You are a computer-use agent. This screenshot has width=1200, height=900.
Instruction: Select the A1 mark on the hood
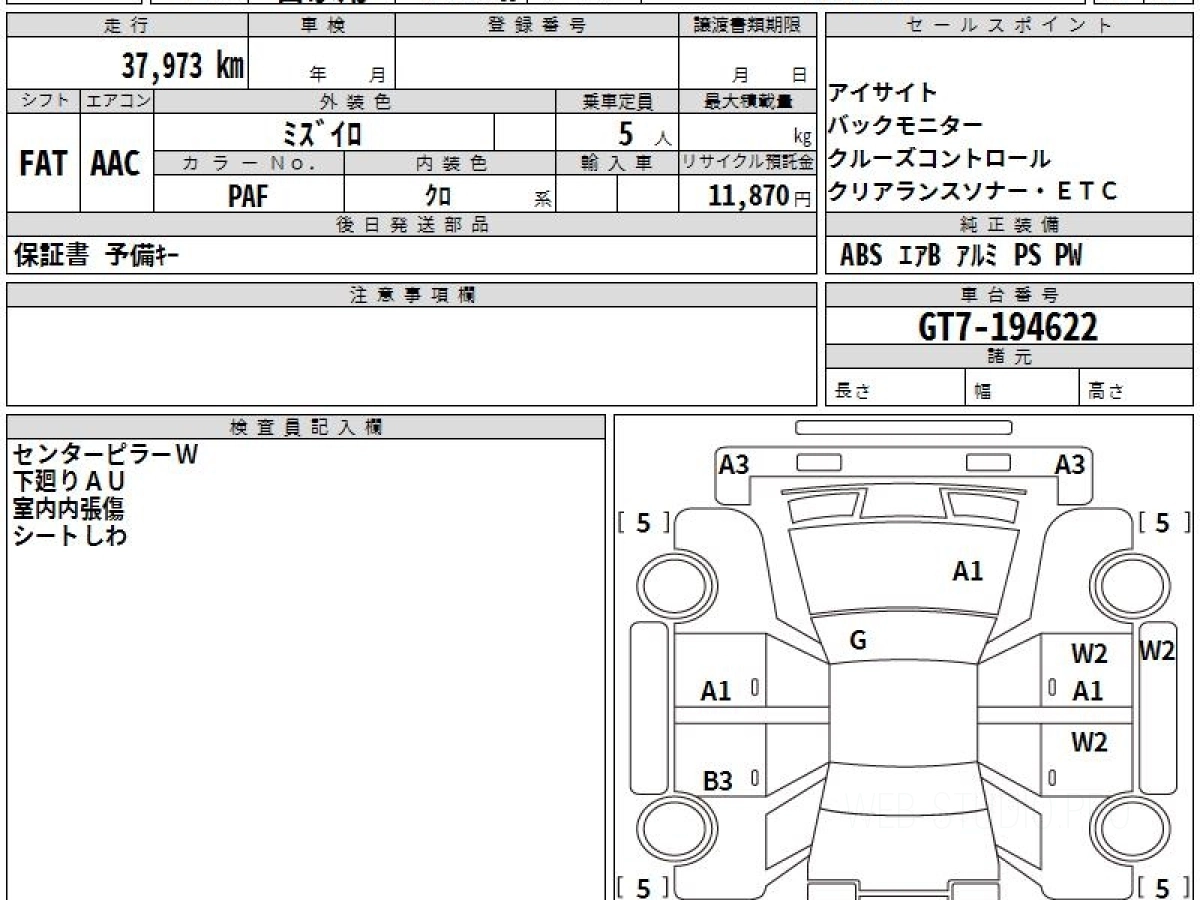point(967,571)
